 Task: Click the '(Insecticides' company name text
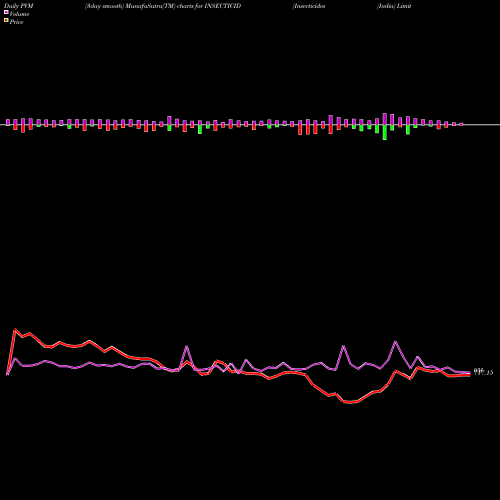(x=309, y=6)
